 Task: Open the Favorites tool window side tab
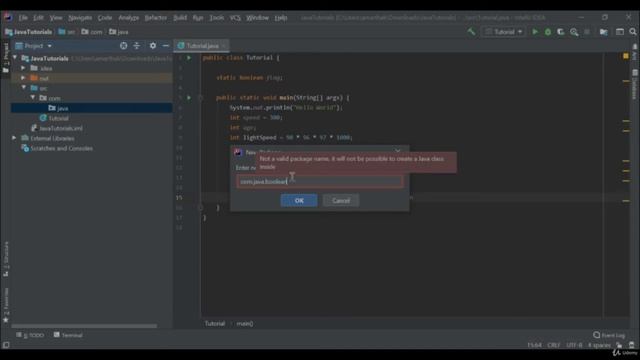(x=6, y=304)
